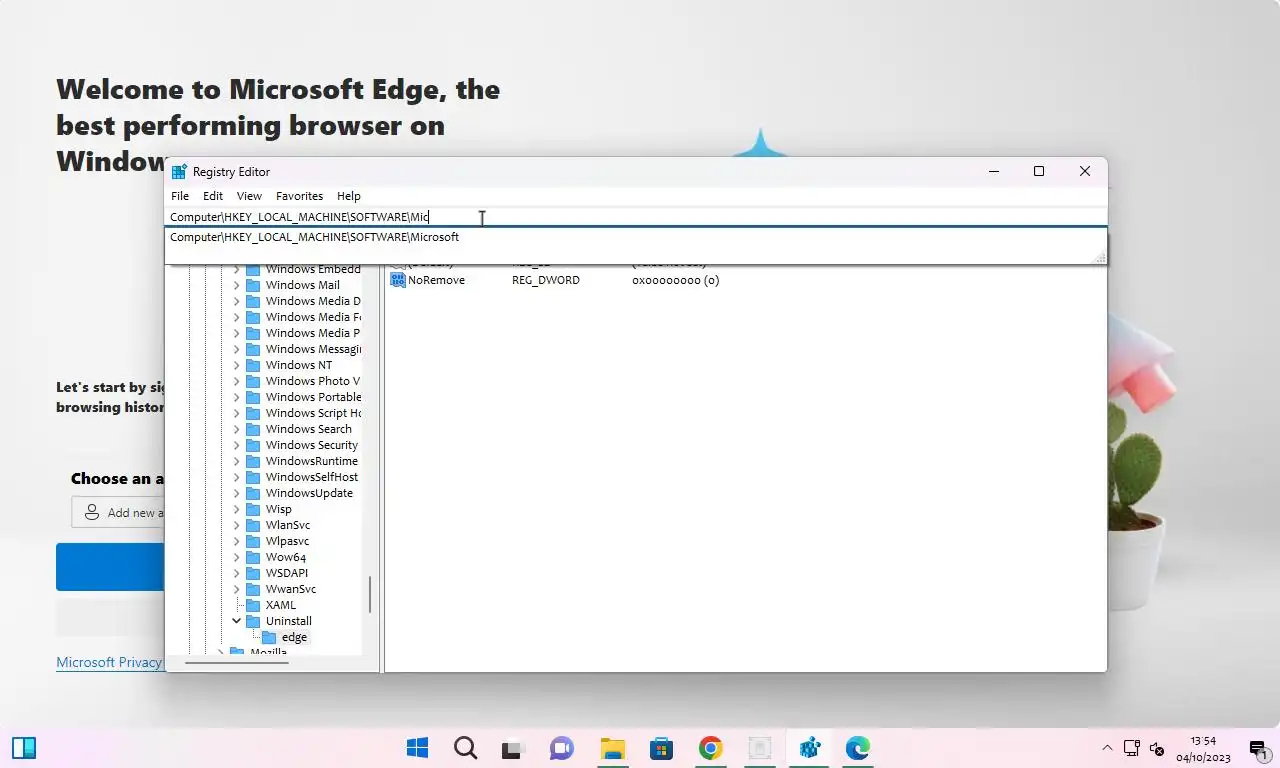This screenshot has height=768, width=1280.
Task: Open network status tray icon
Action: (1132, 748)
